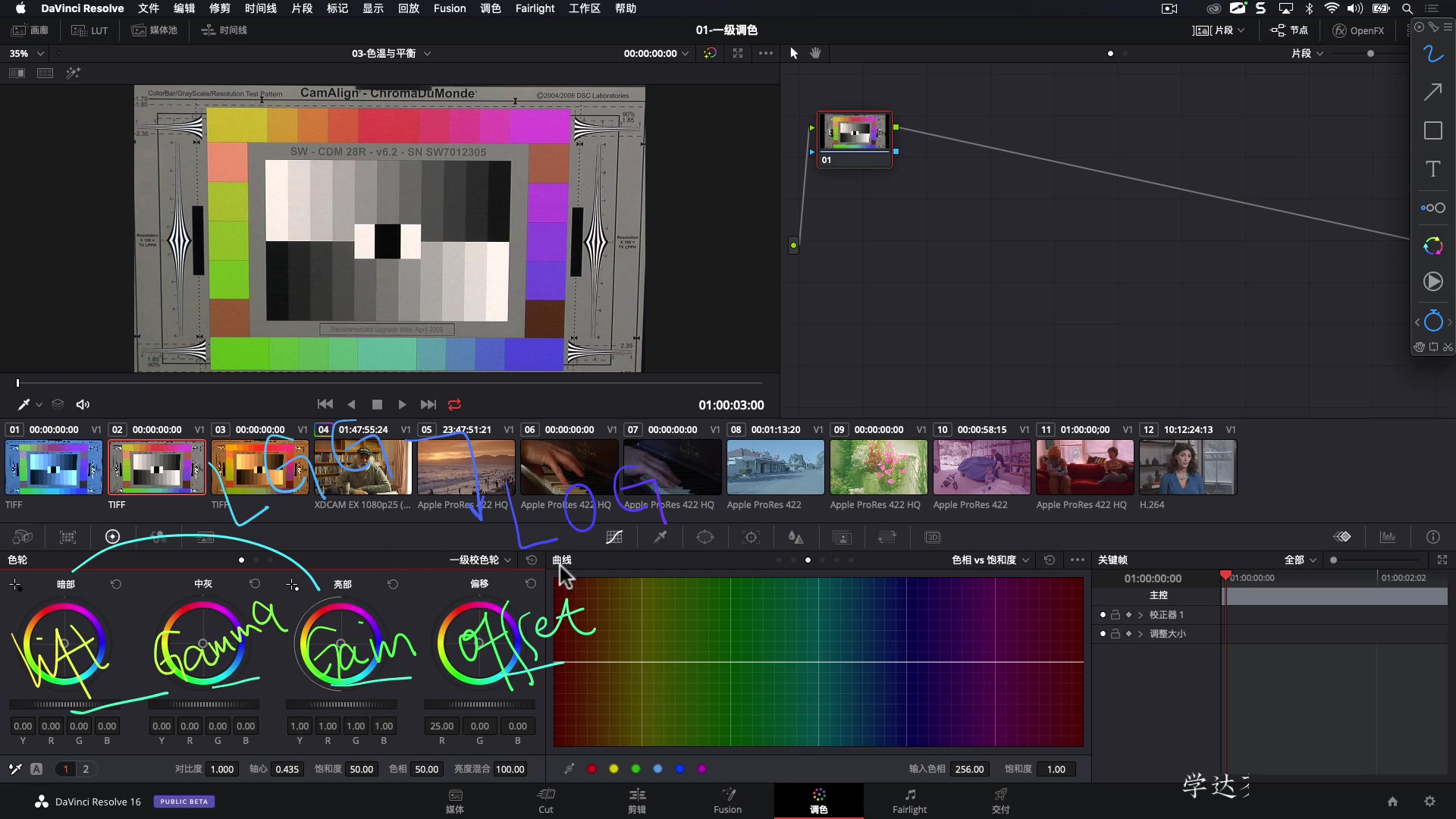Click the 对比度 contrast value field
Viewport: 1456px width, 819px height.
222,769
